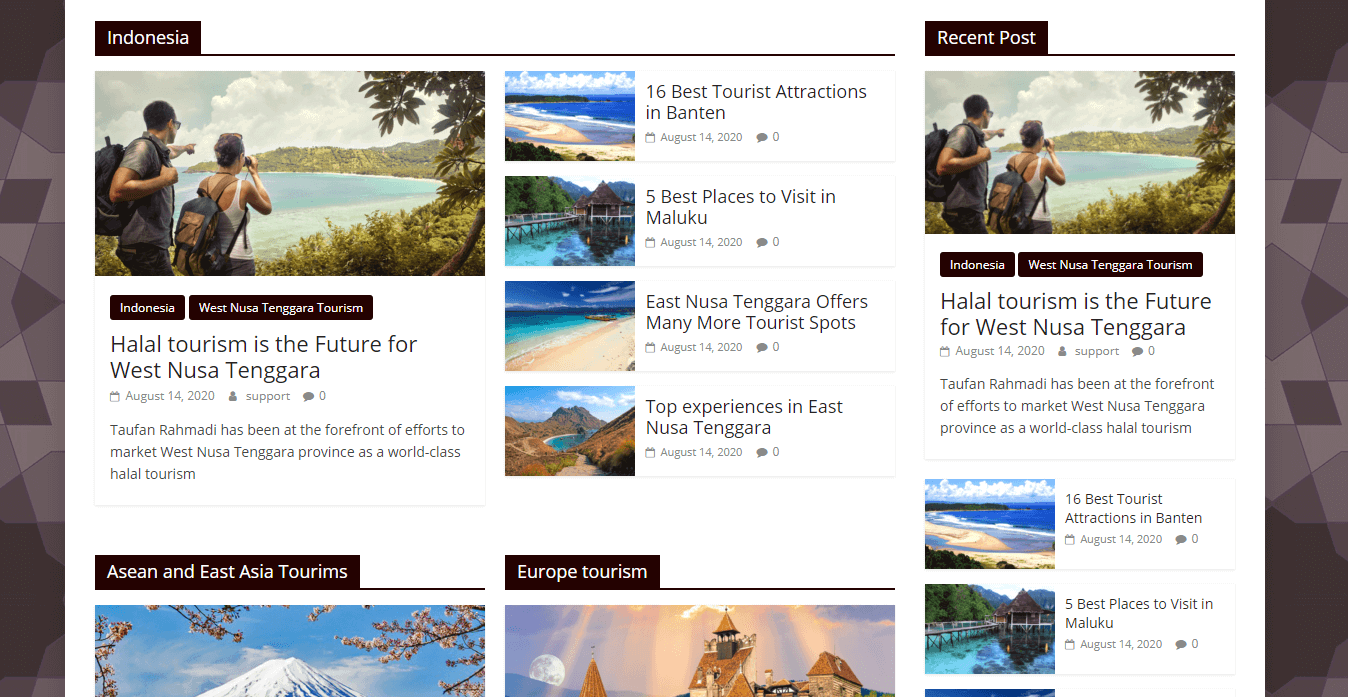
Task: Click Mount Fuji thumbnail under Asean and East Asia
Action: [x=290, y=651]
